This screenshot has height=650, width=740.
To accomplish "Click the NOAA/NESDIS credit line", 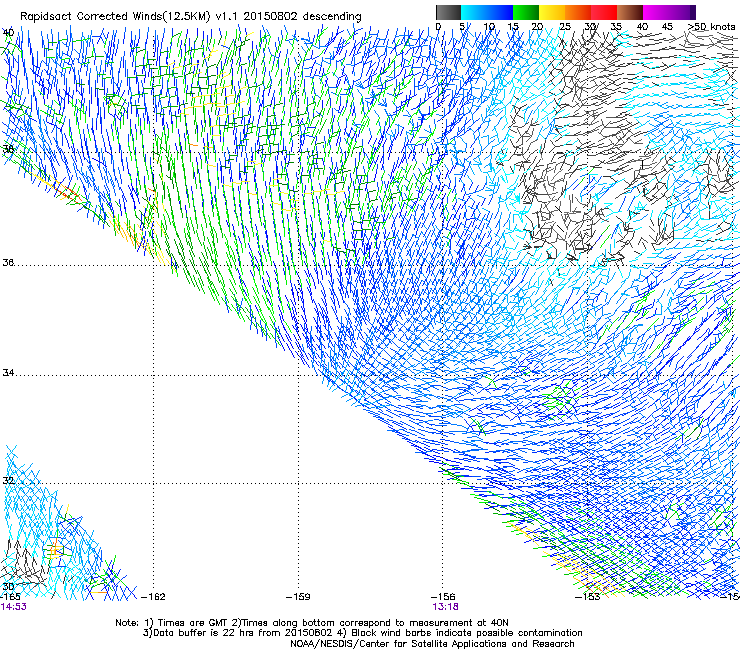I will 432,643.
